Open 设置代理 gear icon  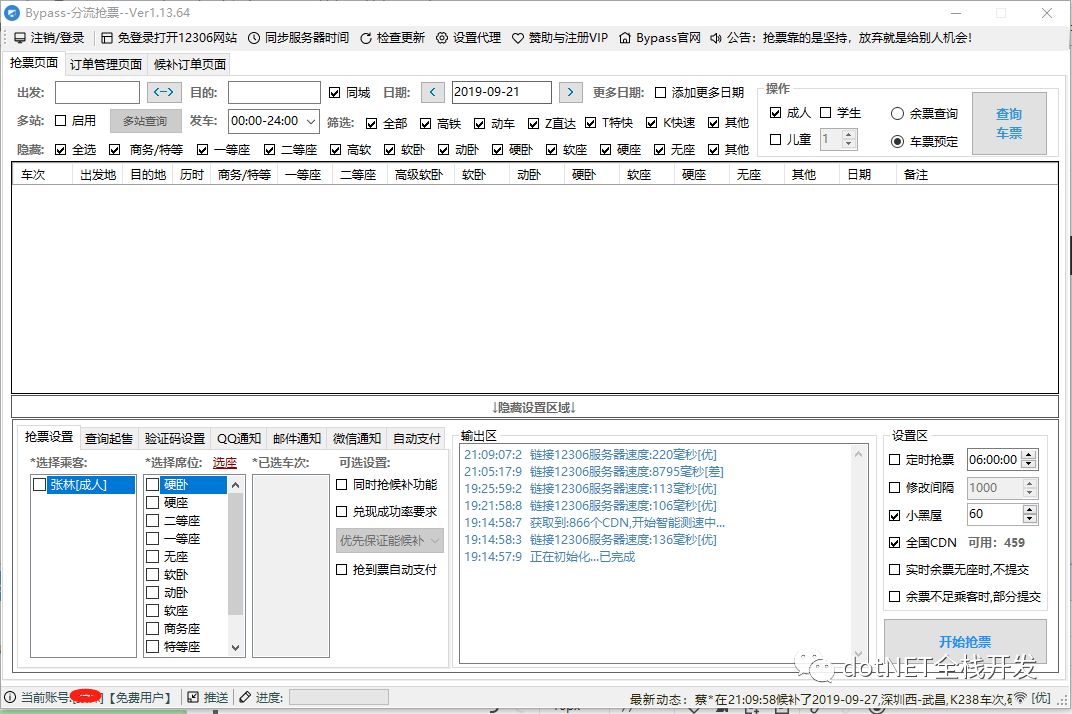[x=442, y=38]
